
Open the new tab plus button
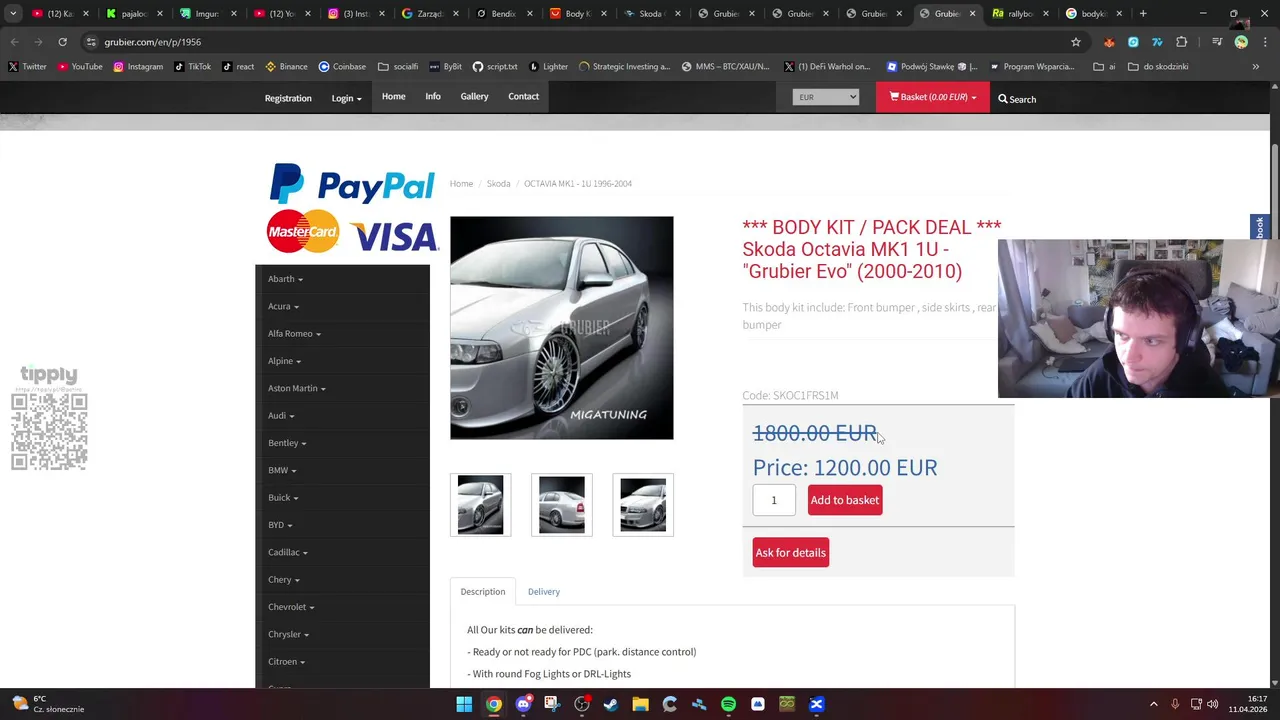pos(1143,14)
